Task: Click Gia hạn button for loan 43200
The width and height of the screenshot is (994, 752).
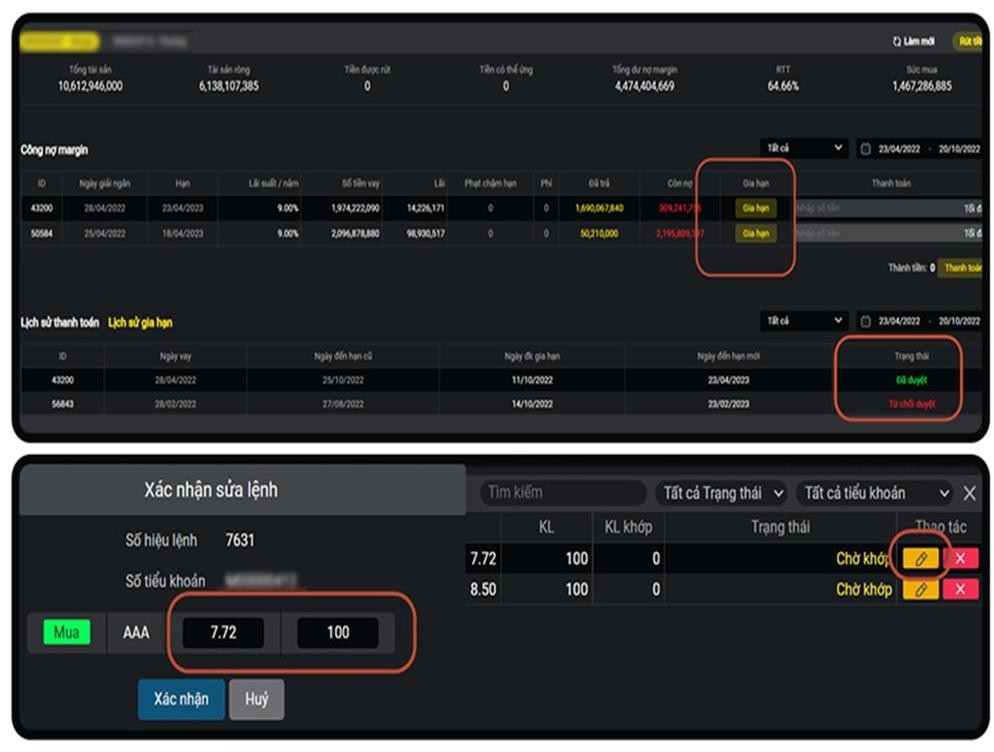Action: pyautogui.click(x=755, y=208)
